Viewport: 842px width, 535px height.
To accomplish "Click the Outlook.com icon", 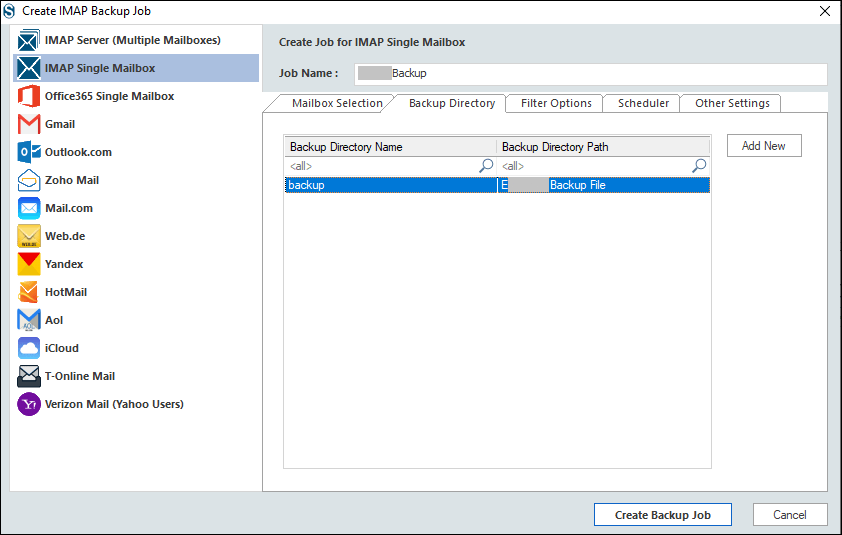I will point(28,152).
